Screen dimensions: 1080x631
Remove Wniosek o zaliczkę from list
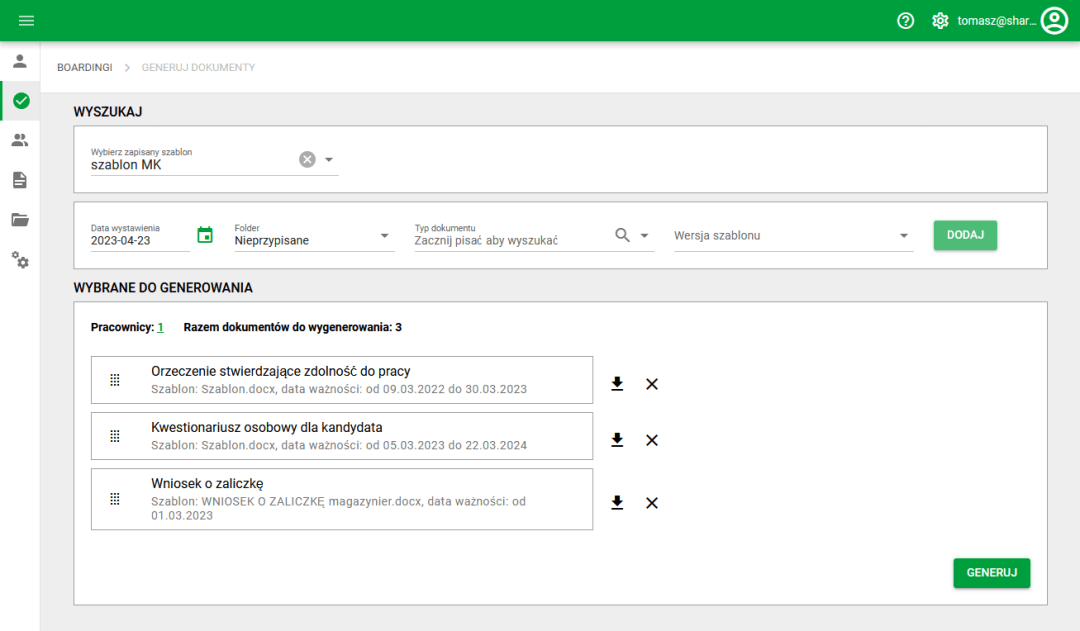pyautogui.click(x=652, y=503)
